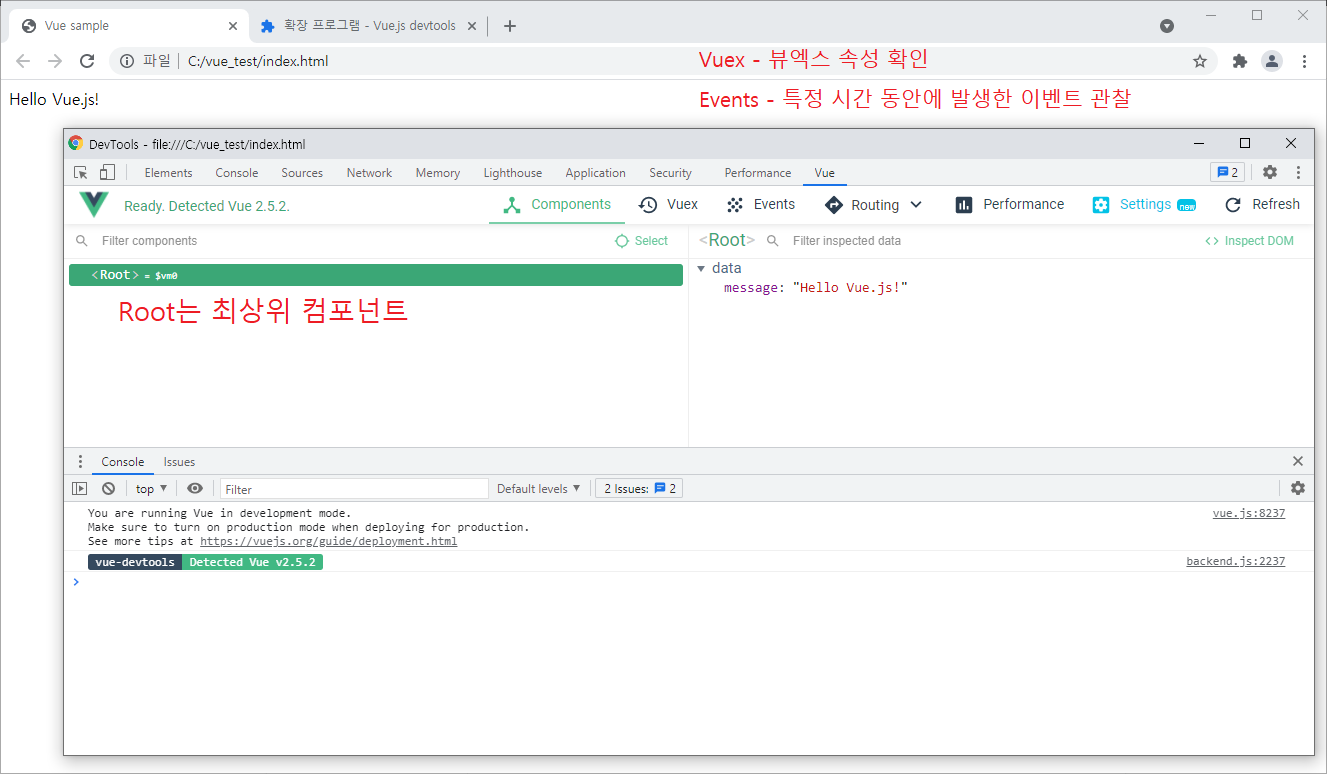This screenshot has width=1327, height=774.
Task: Open the Memory panel
Action: click(438, 173)
